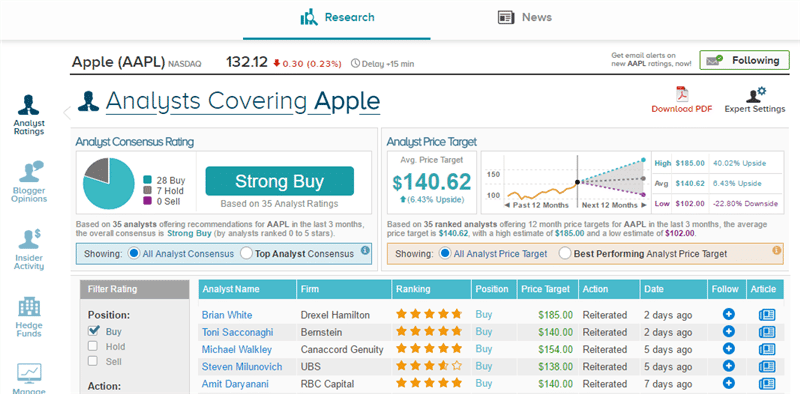The width and height of the screenshot is (800, 394).
Task: Click the High $185.00 estimate row
Action: [x=717, y=163]
